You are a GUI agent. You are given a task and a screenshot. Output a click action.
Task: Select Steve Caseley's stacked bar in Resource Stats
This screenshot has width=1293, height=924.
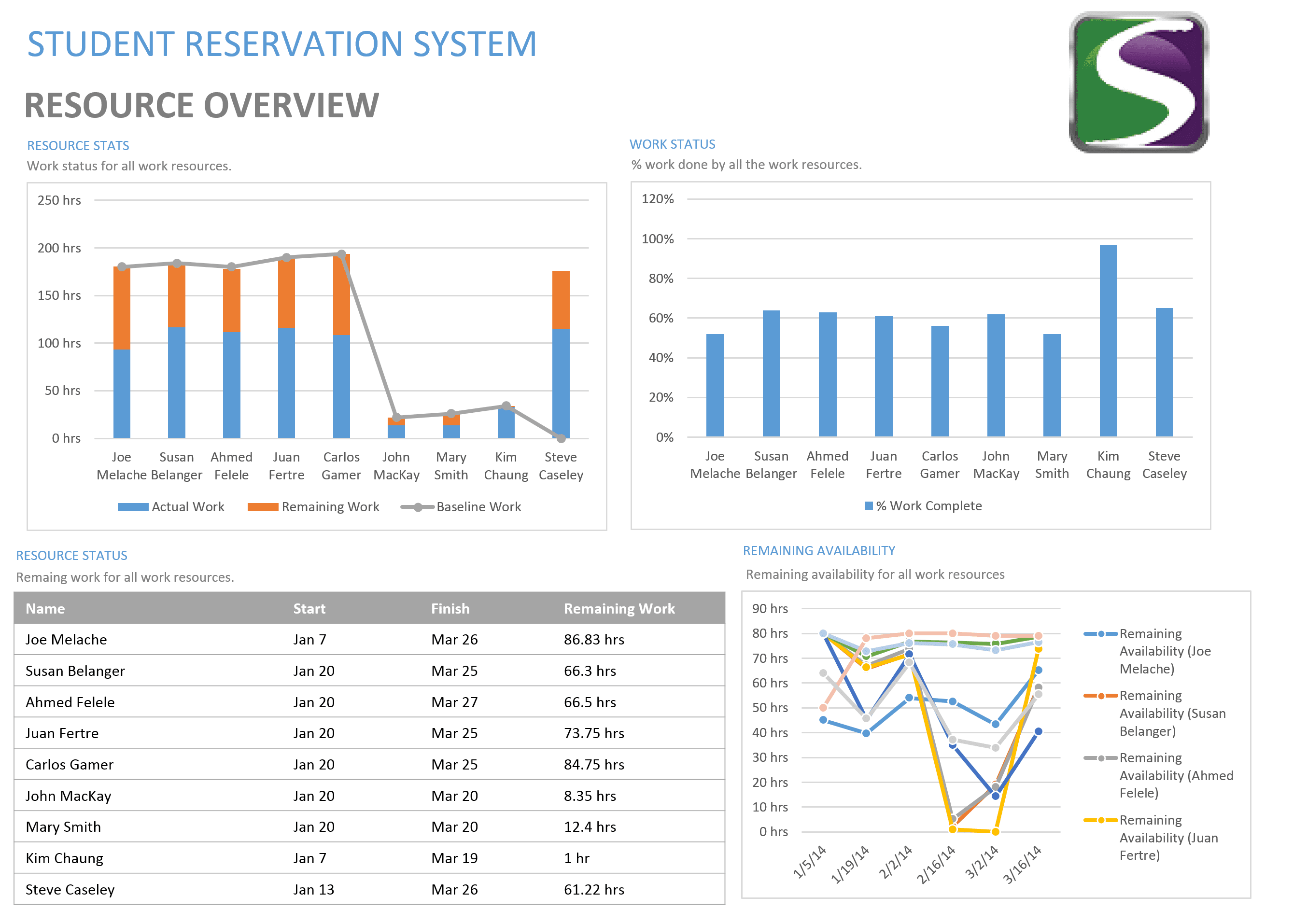point(561,354)
